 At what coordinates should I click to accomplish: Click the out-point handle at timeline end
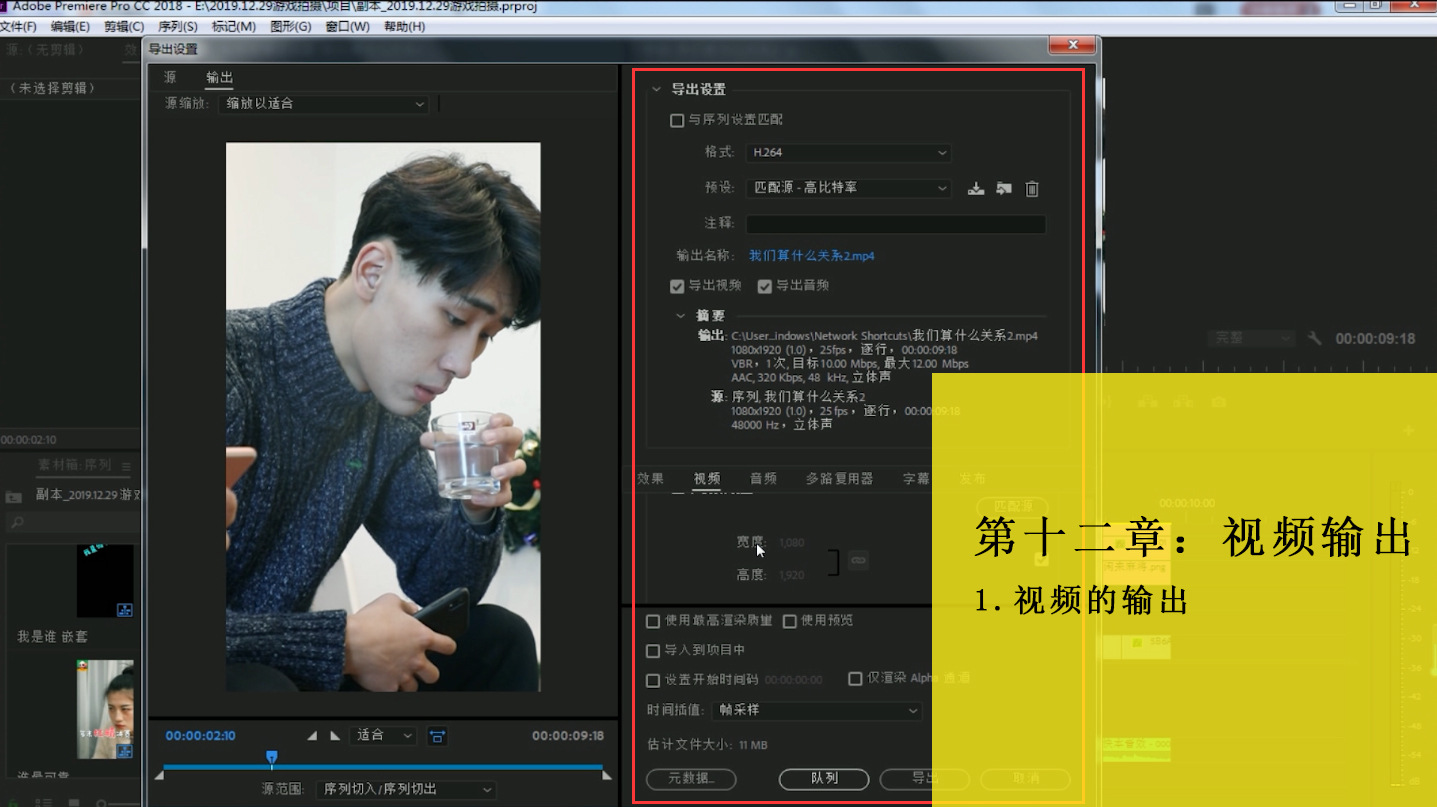tap(607, 775)
